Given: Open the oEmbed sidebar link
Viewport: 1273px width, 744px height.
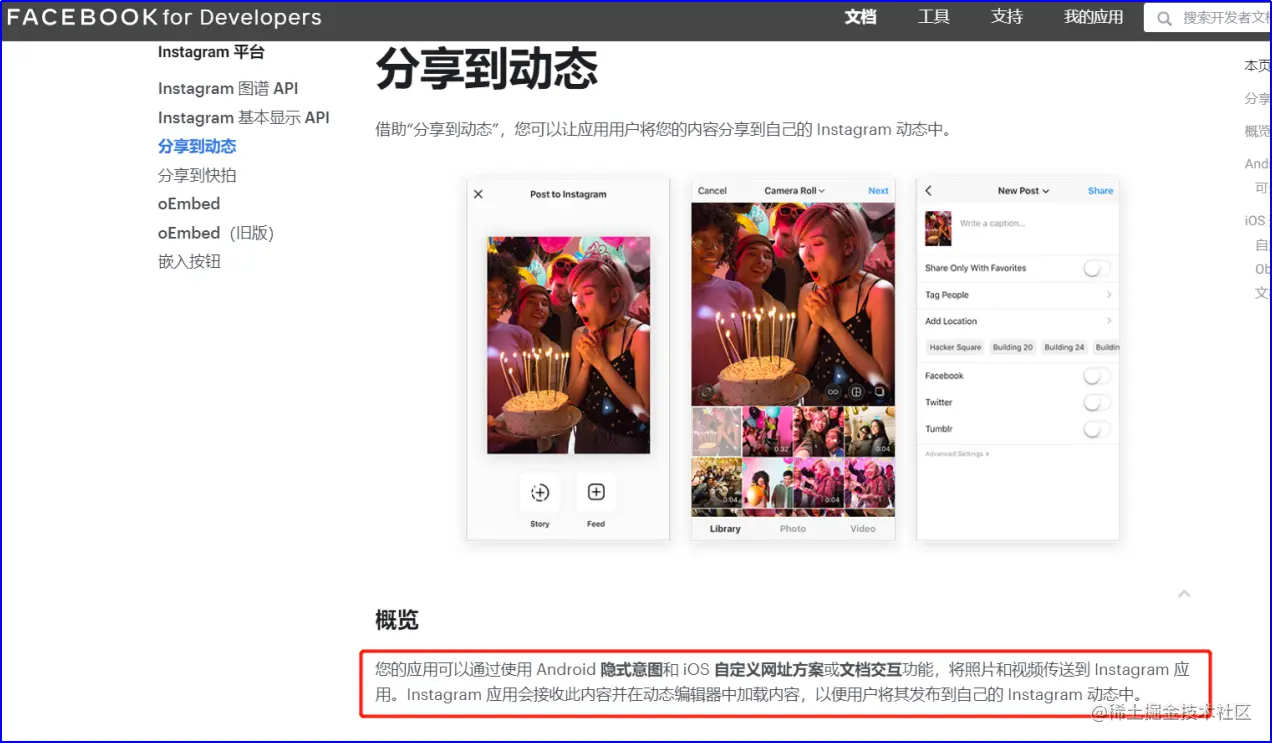Looking at the screenshot, I should click(189, 203).
